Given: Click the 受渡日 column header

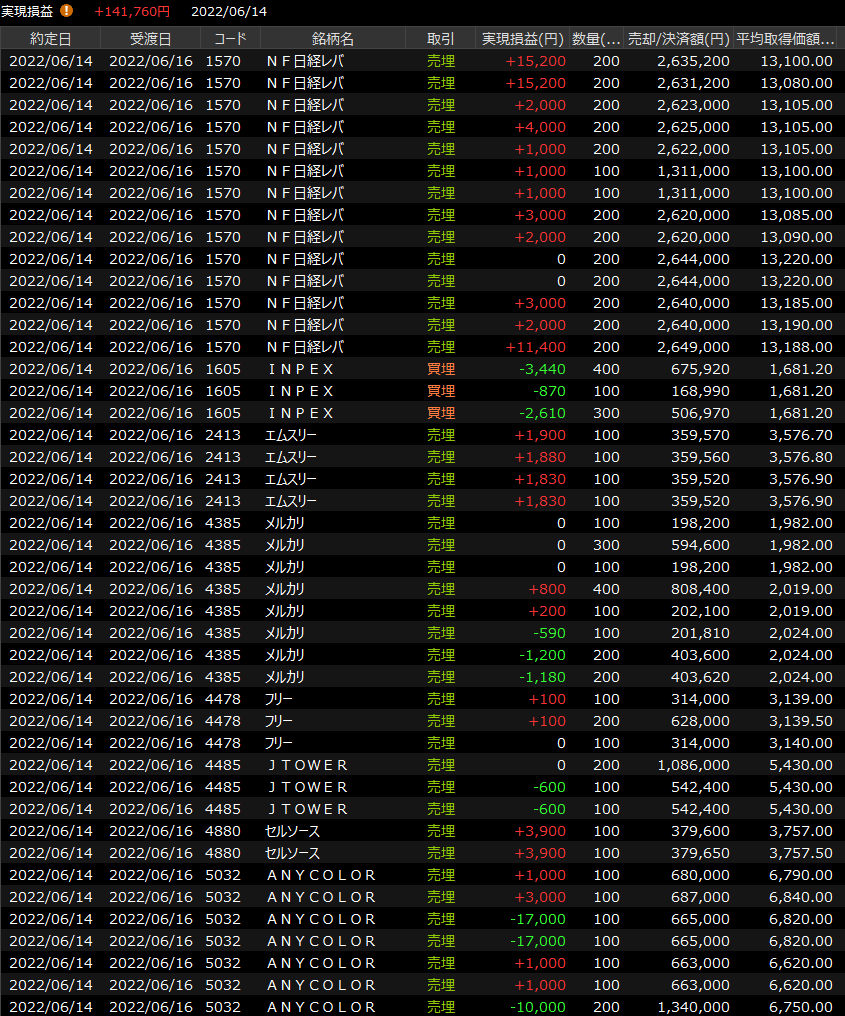Looking at the screenshot, I should [150, 39].
